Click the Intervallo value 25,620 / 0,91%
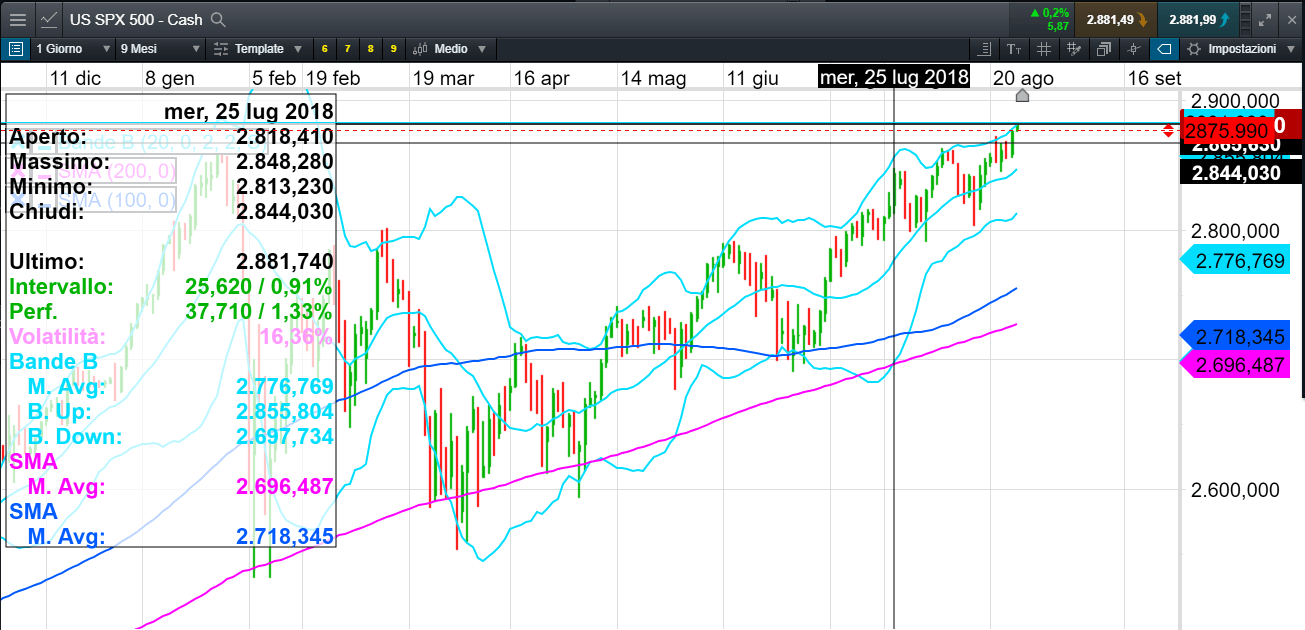 (259, 287)
